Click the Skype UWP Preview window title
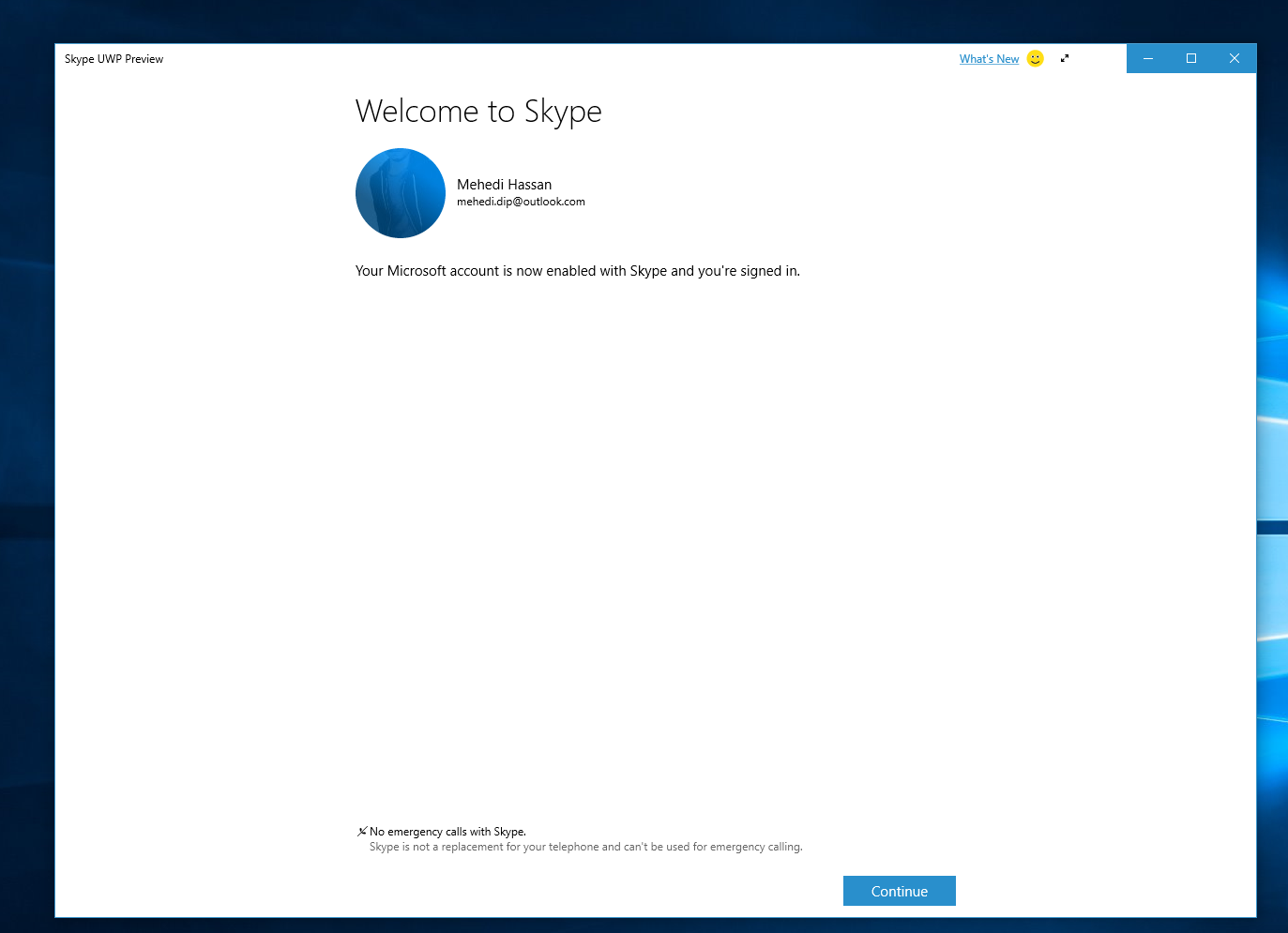This screenshot has height=933, width=1288. [x=114, y=59]
